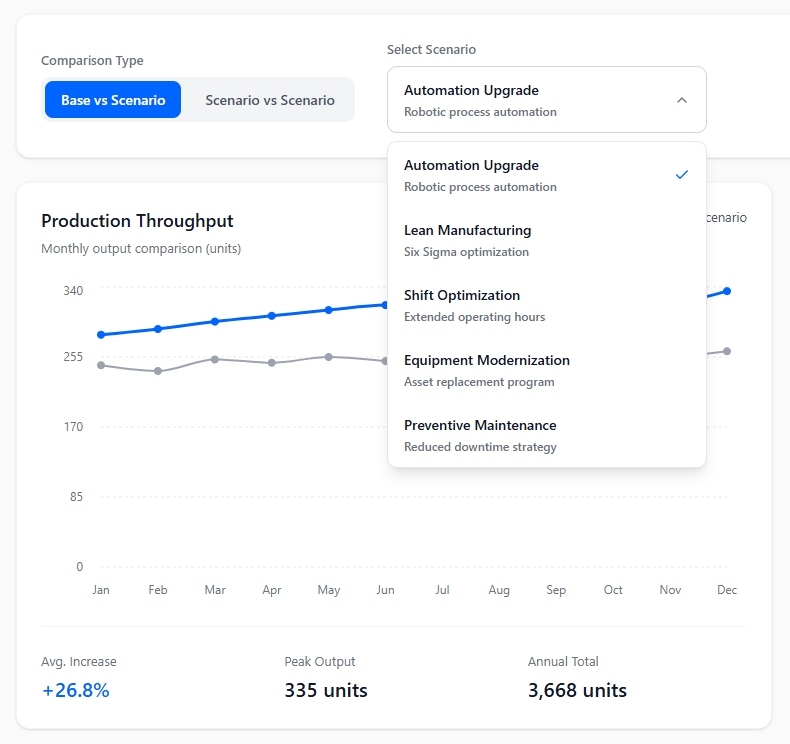Click the January blue scenario data point
The image size is (790, 744).
pyautogui.click(x=101, y=335)
